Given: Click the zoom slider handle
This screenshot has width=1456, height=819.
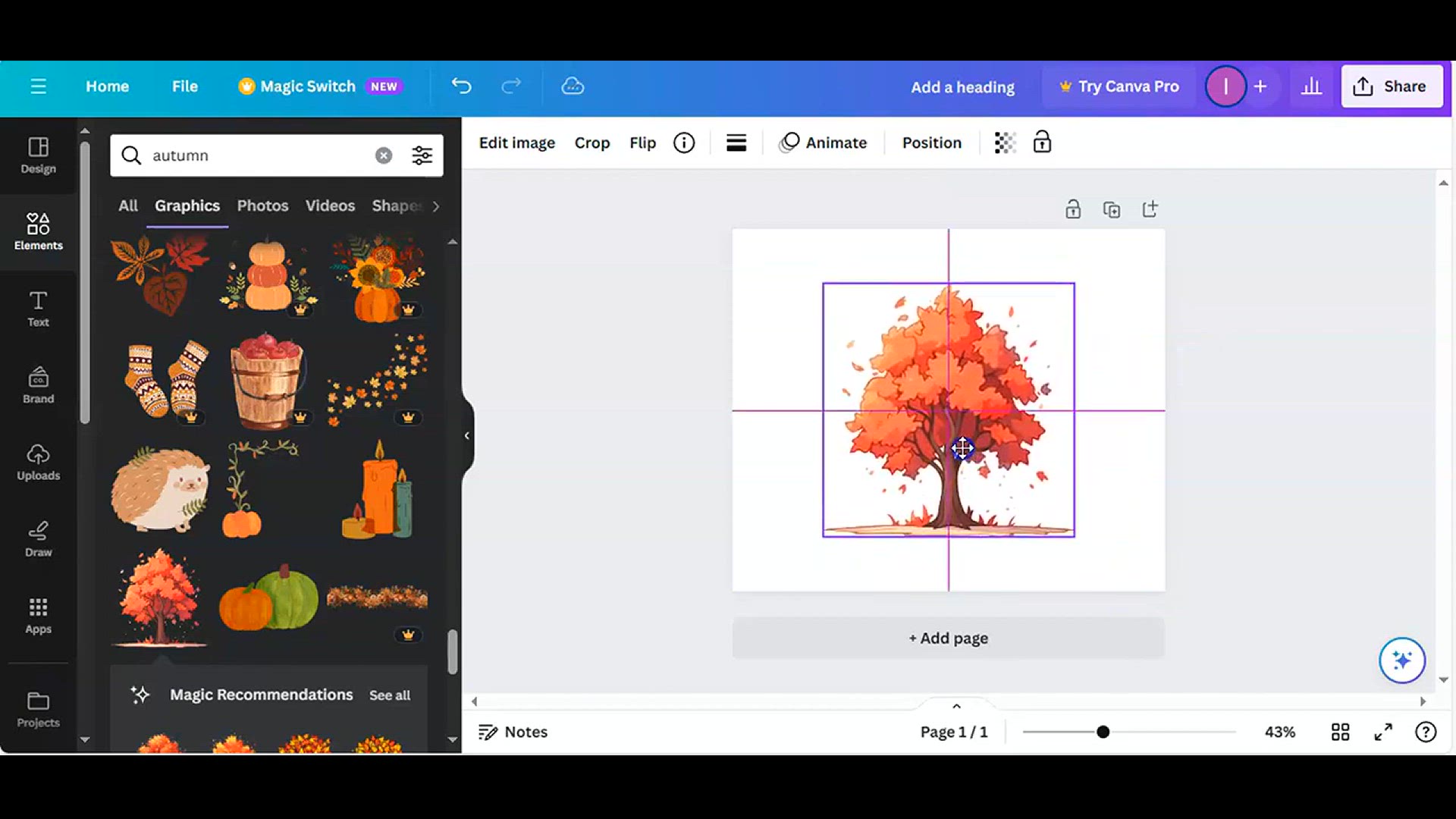Looking at the screenshot, I should click(x=1103, y=732).
